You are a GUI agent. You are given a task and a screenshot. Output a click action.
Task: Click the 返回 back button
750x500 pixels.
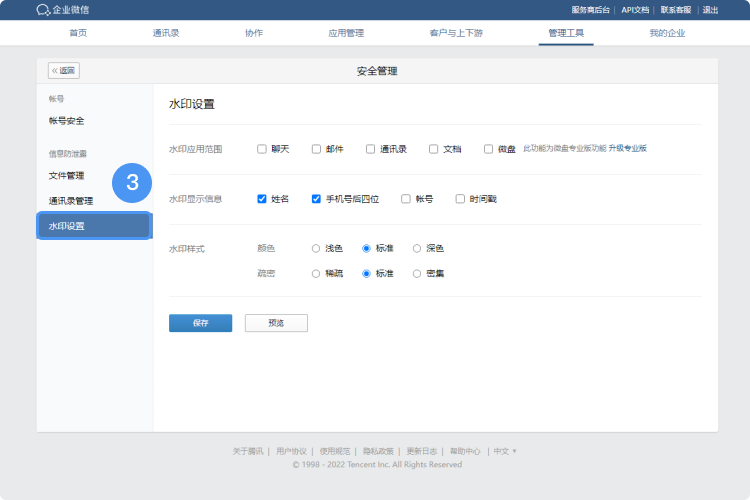coord(64,71)
